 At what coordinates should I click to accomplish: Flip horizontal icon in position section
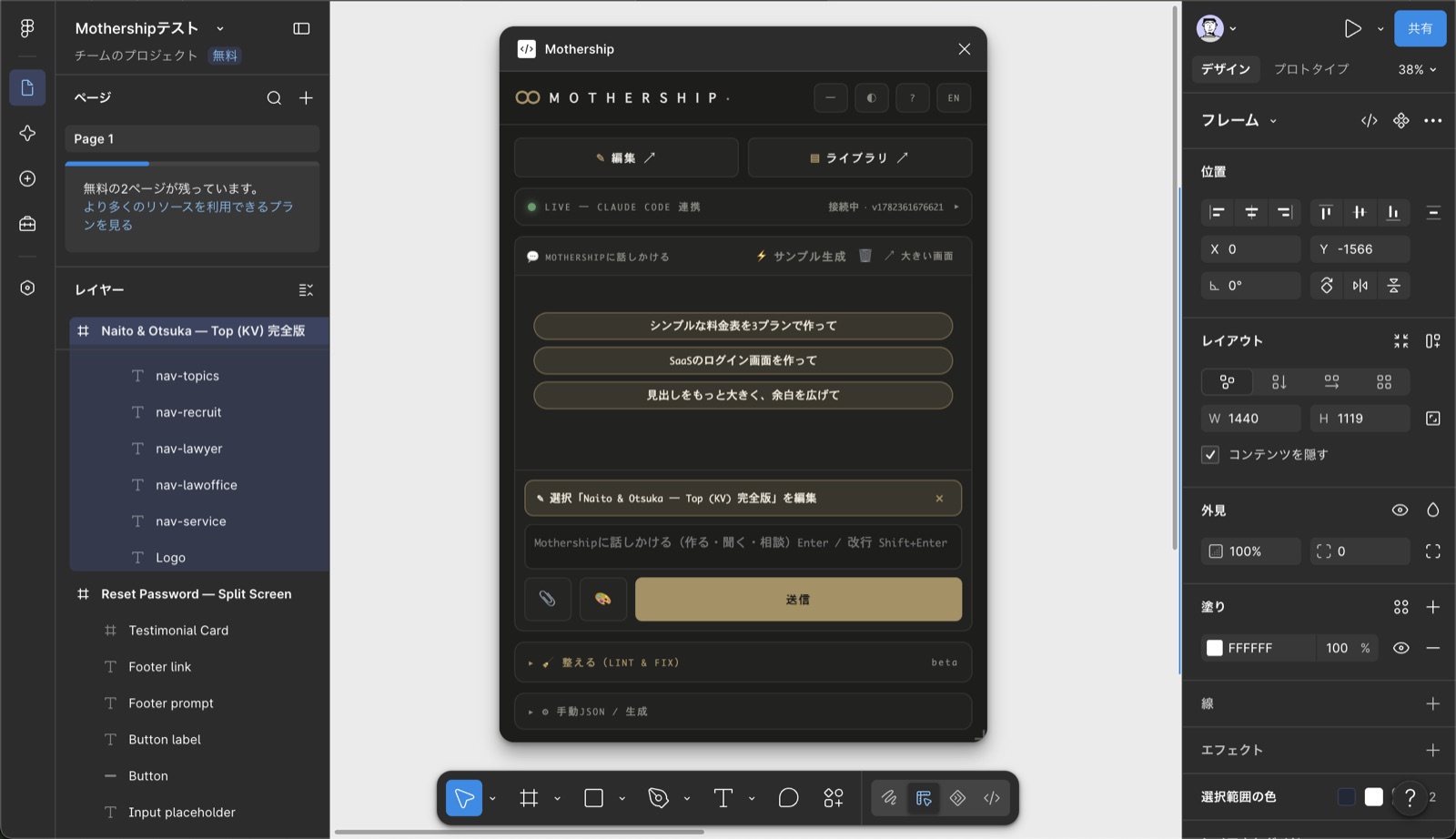pos(1360,286)
